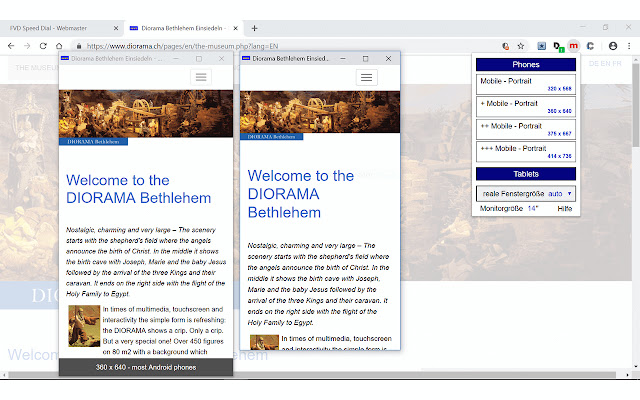Screen dimensions: 640x400
Task: Click the Monitorgröße 14" value
Action: point(533,209)
